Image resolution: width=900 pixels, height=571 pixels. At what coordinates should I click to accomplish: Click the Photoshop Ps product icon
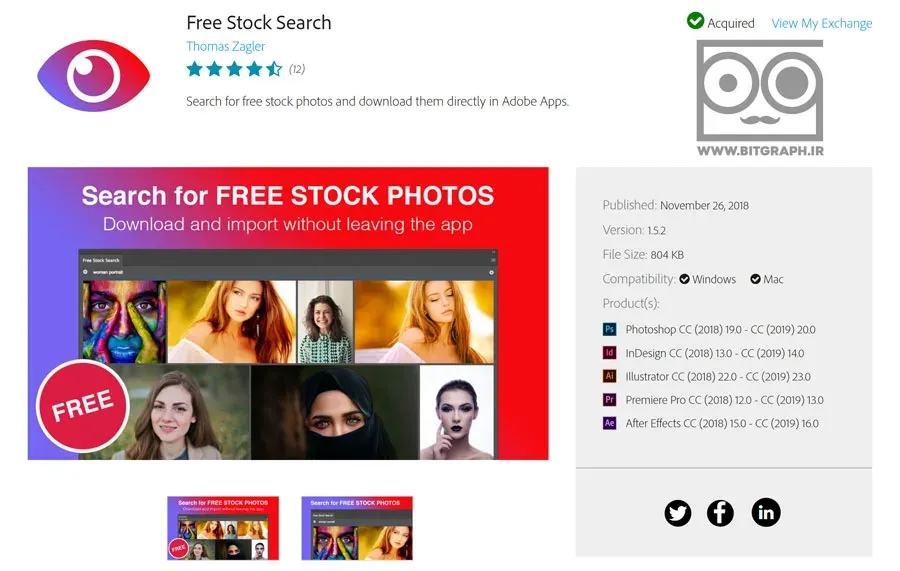(610, 329)
